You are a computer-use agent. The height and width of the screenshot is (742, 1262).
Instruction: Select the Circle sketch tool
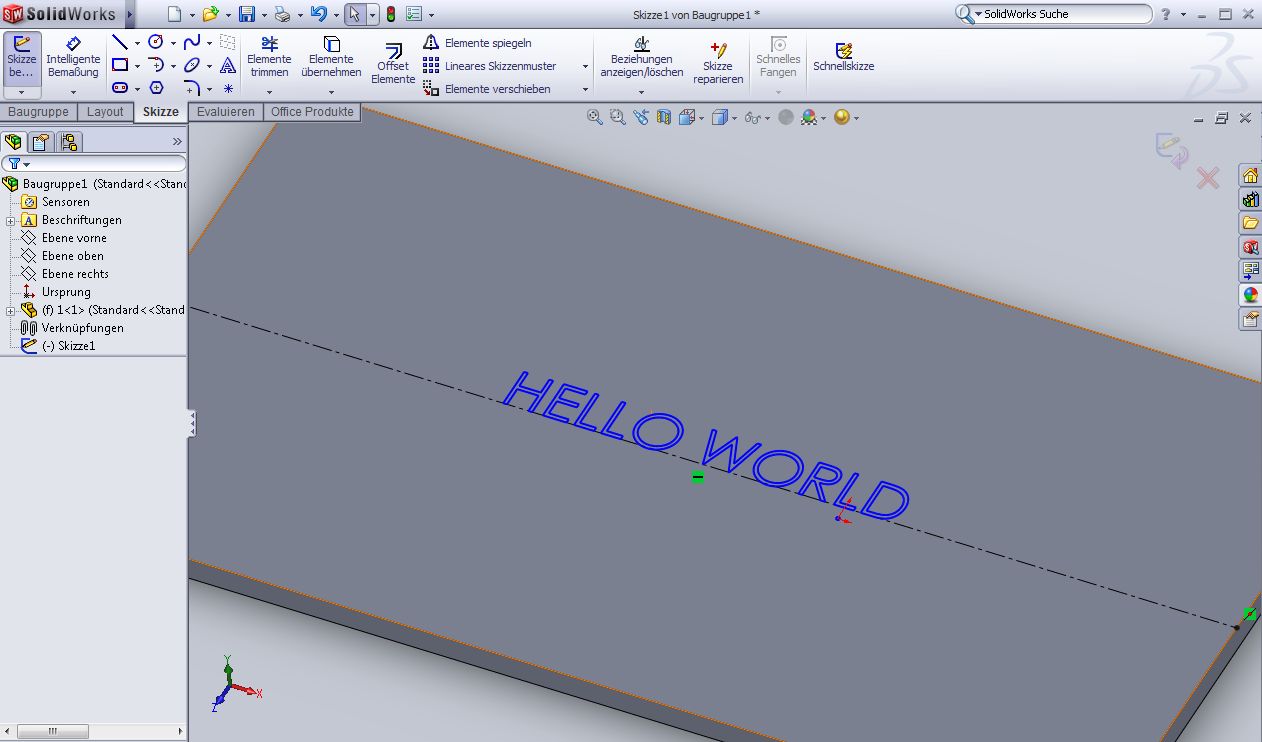(156, 42)
